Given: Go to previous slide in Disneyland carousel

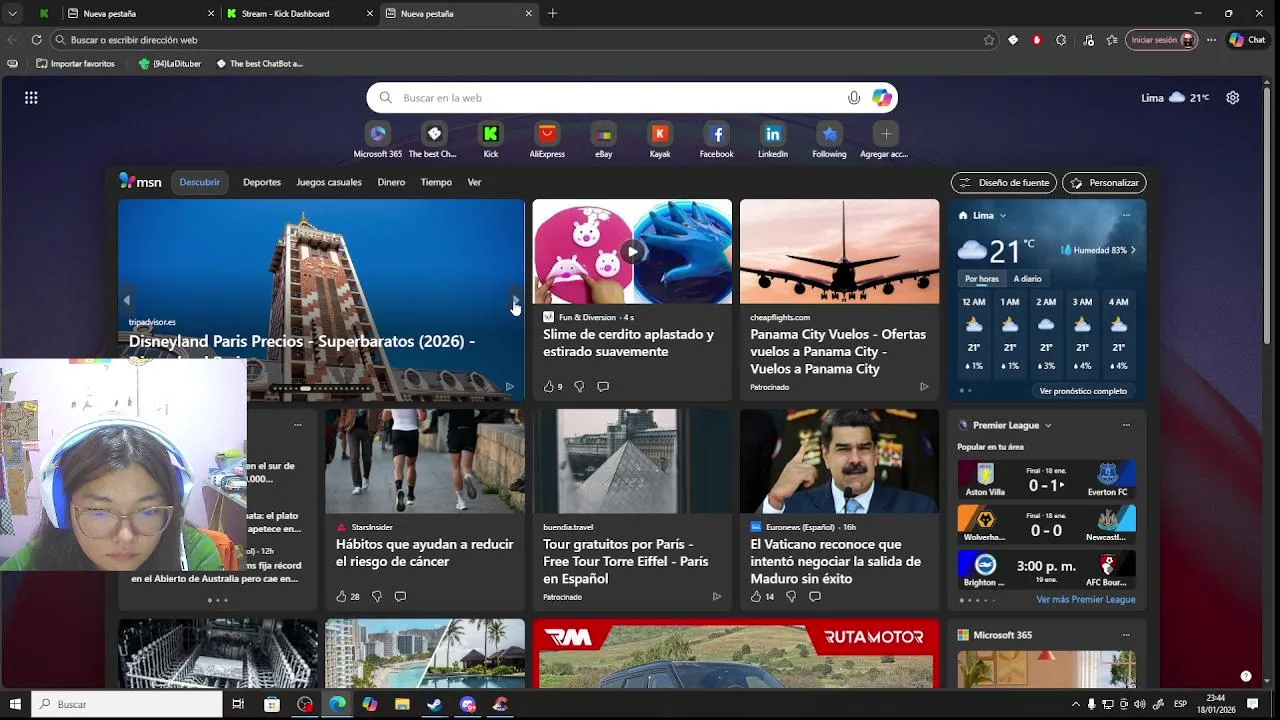Looking at the screenshot, I should point(127,300).
